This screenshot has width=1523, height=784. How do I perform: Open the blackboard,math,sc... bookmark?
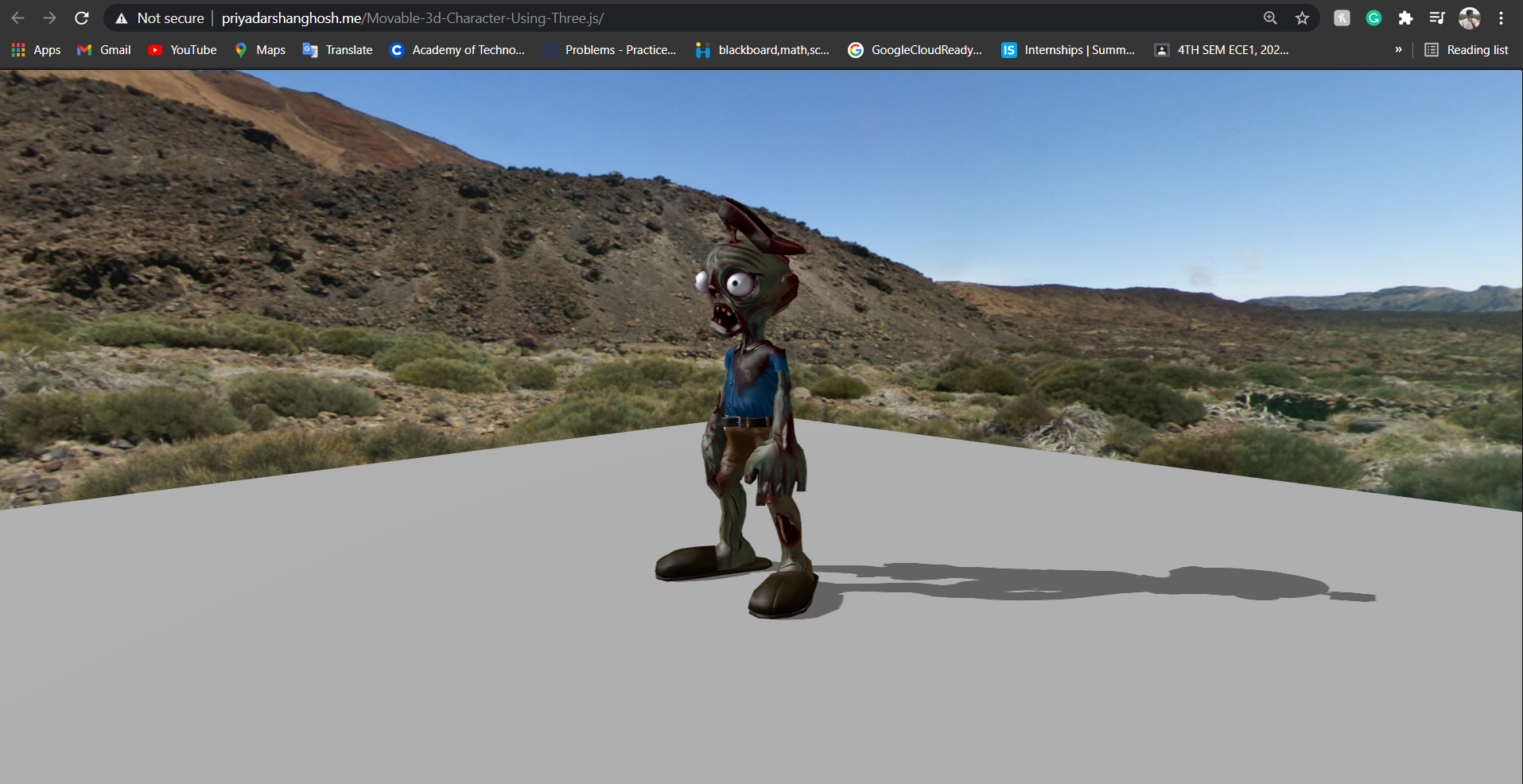click(x=763, y=49)
